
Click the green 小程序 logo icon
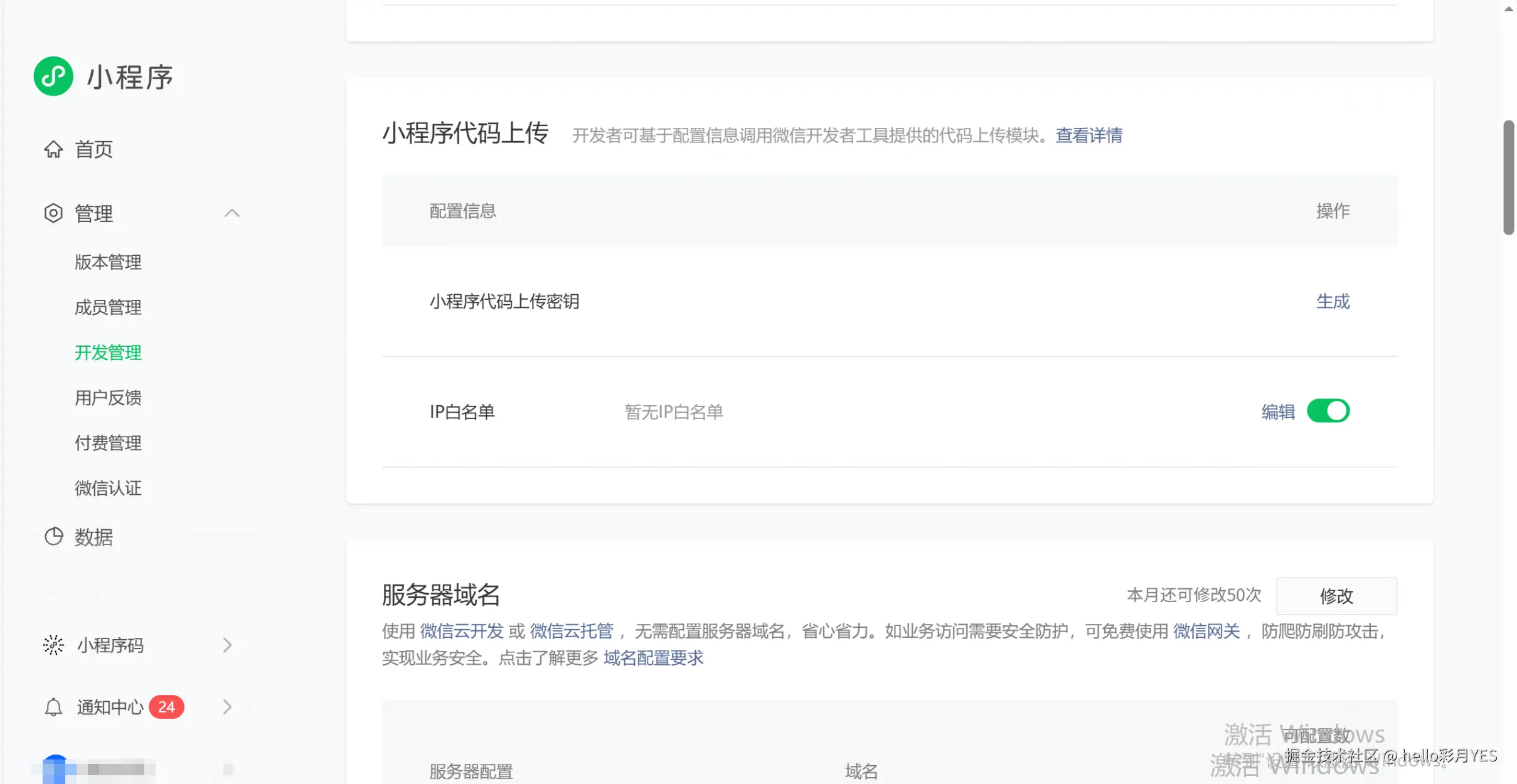click(x=53, y=76)
